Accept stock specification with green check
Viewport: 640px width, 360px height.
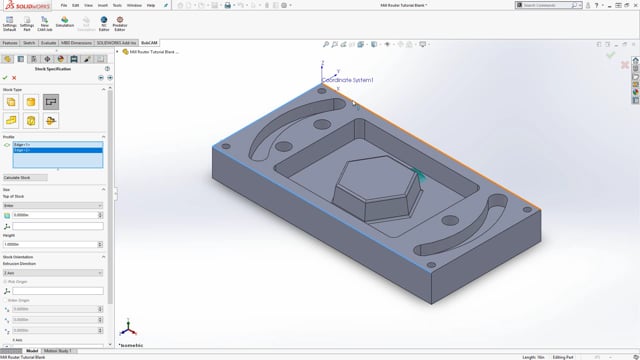[x=5, y=78]
